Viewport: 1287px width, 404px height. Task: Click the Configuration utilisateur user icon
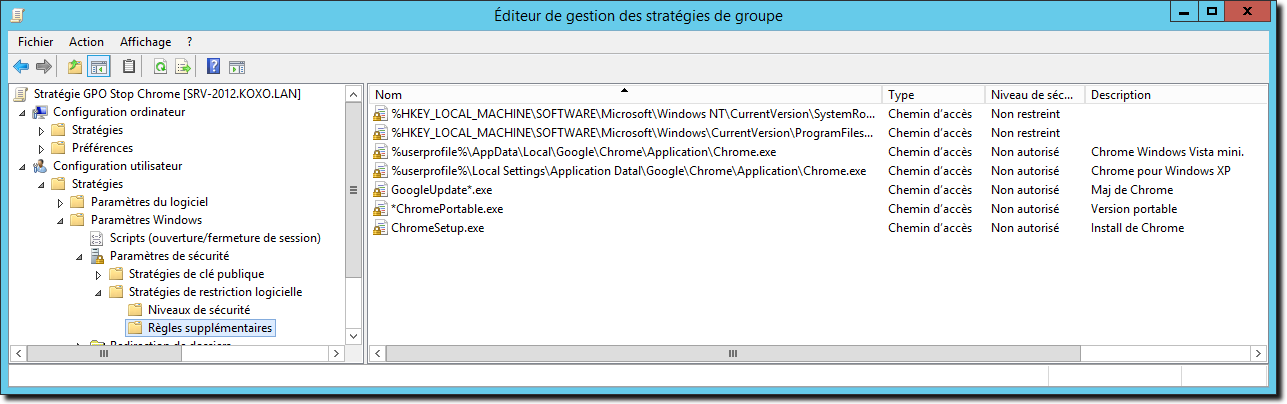pyautogui.click(x=40, y=166)
